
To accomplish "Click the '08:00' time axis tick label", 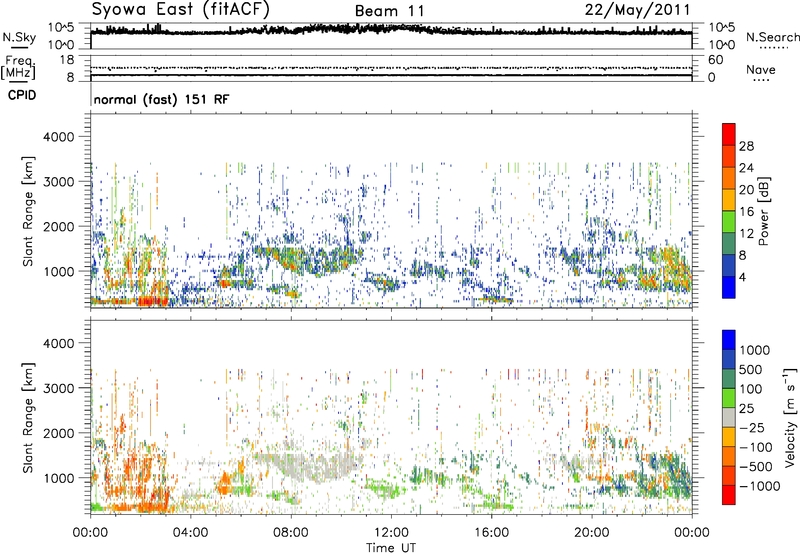I will pyautogui.click(x=290, y=533).
